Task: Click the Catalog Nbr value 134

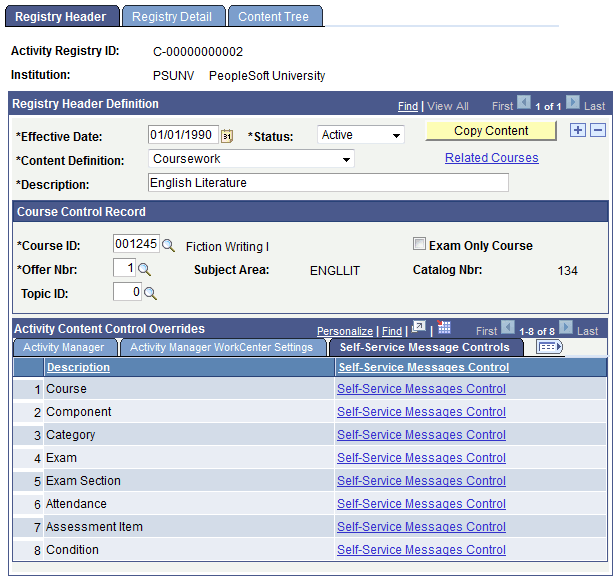Action: coord(568,270)
